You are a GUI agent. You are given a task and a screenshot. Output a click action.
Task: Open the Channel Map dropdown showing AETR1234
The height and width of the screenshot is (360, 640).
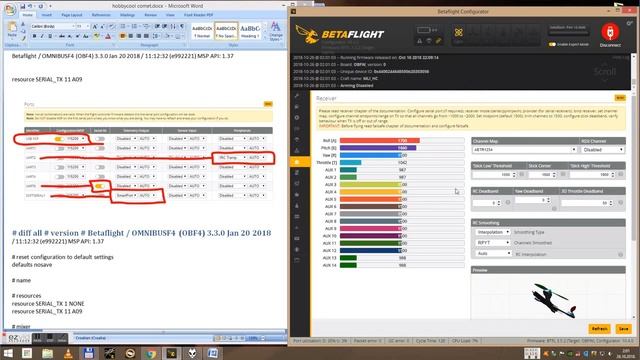pos(524,150)
